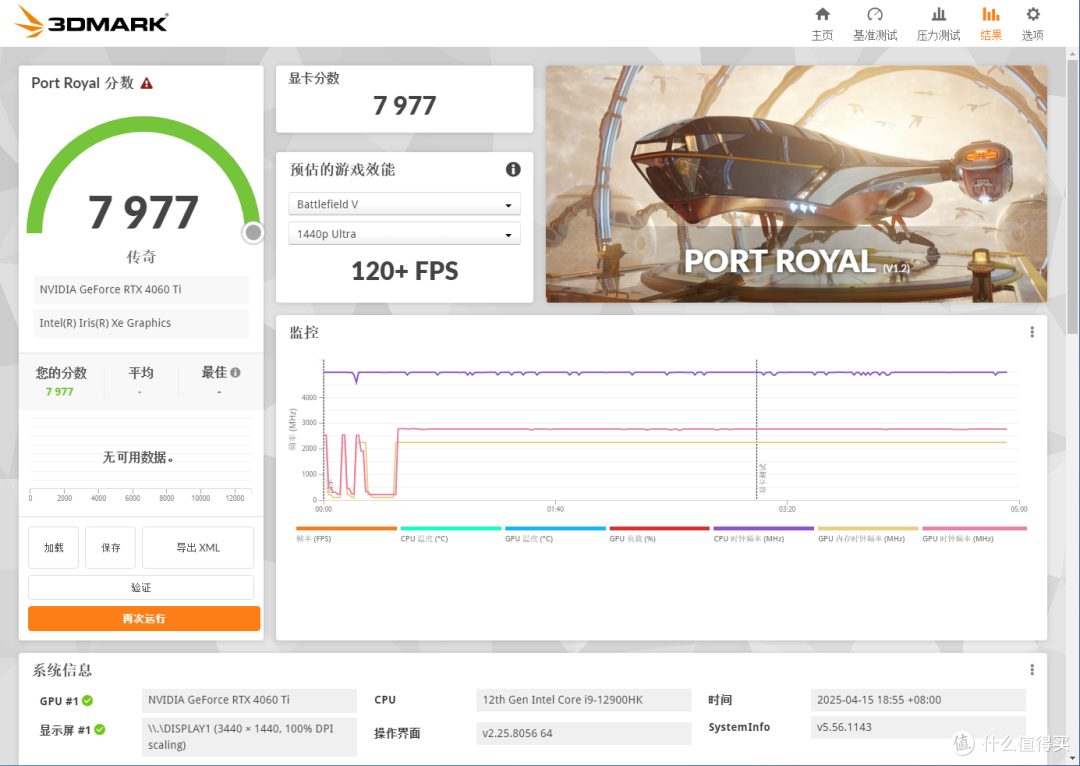The width and height of the screenshot is (1080, 766).
Task: Click the 显卡分数 7 977 score card
Action: [x=404, y=99]
